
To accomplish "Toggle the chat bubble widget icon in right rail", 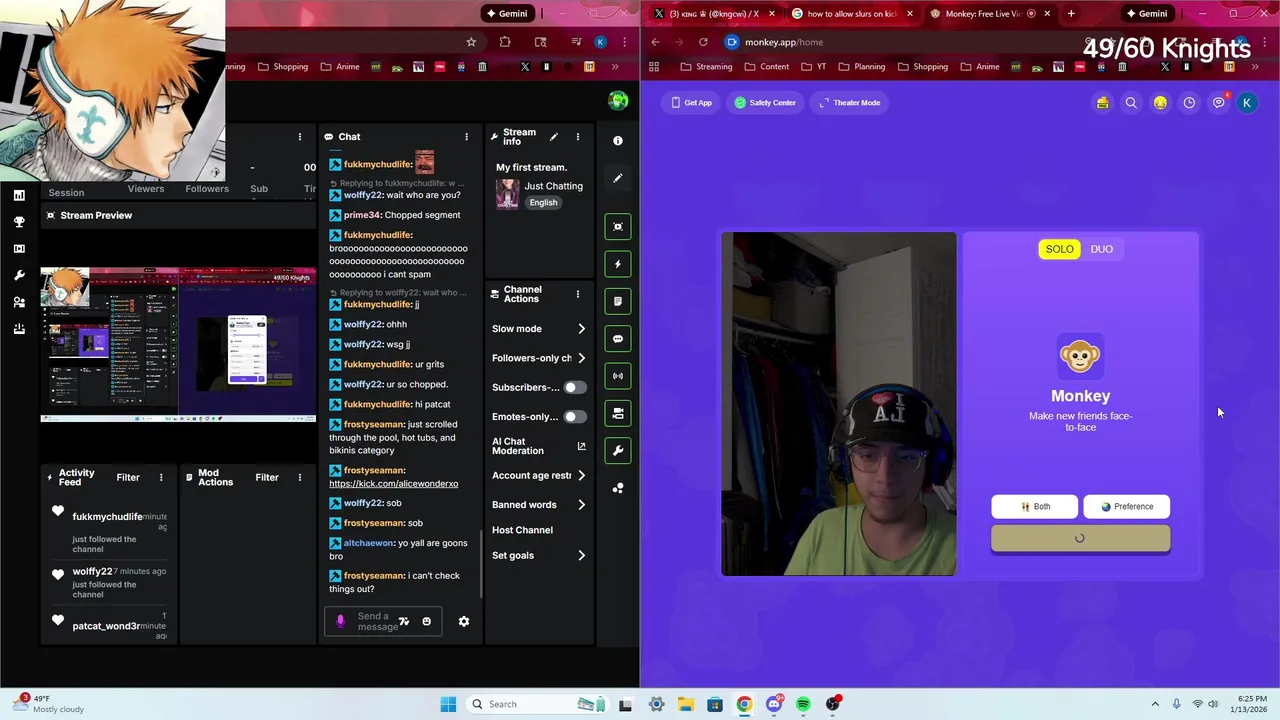I will point(618,339).
